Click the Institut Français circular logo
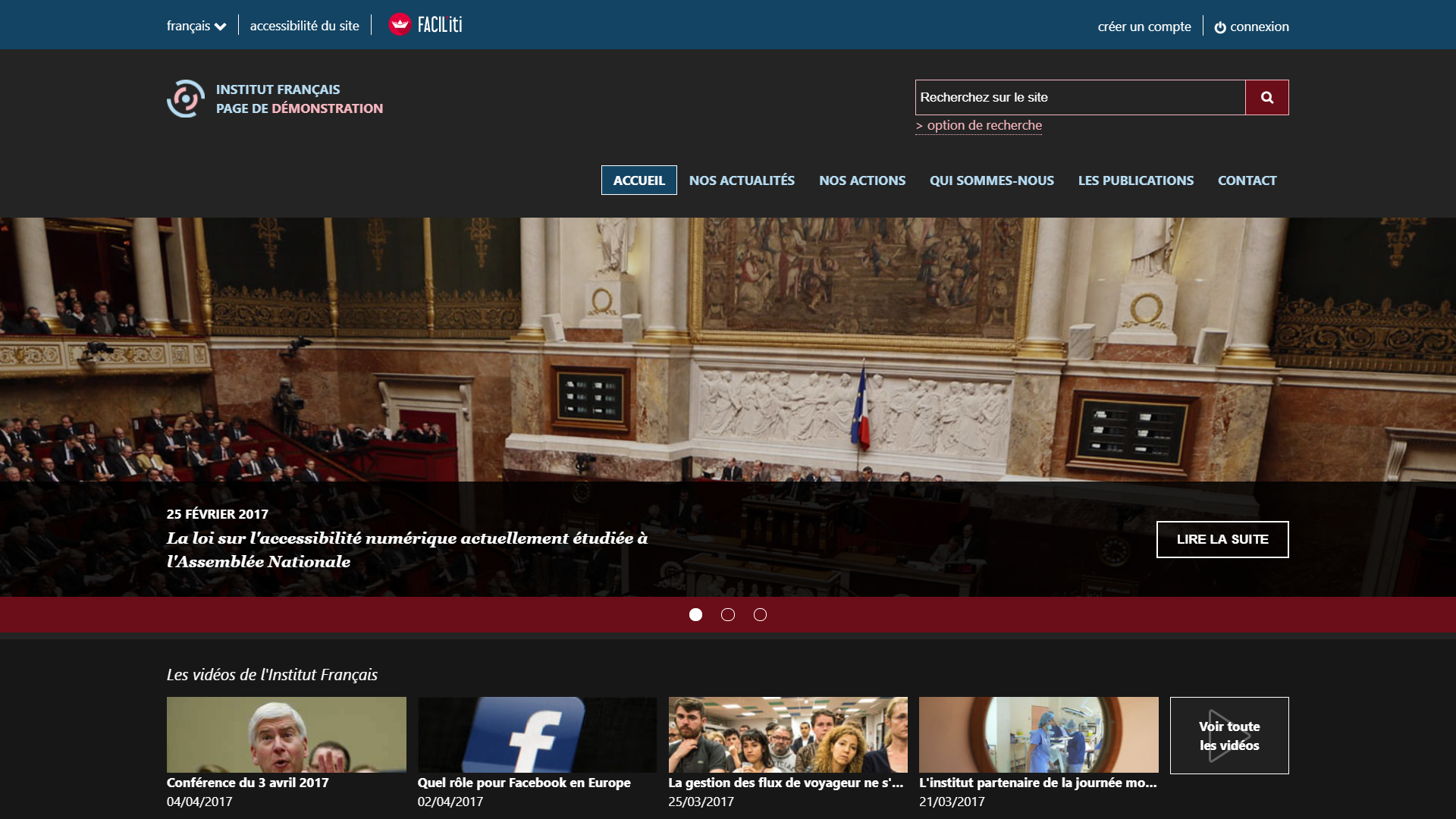 [x=186, y=99]
